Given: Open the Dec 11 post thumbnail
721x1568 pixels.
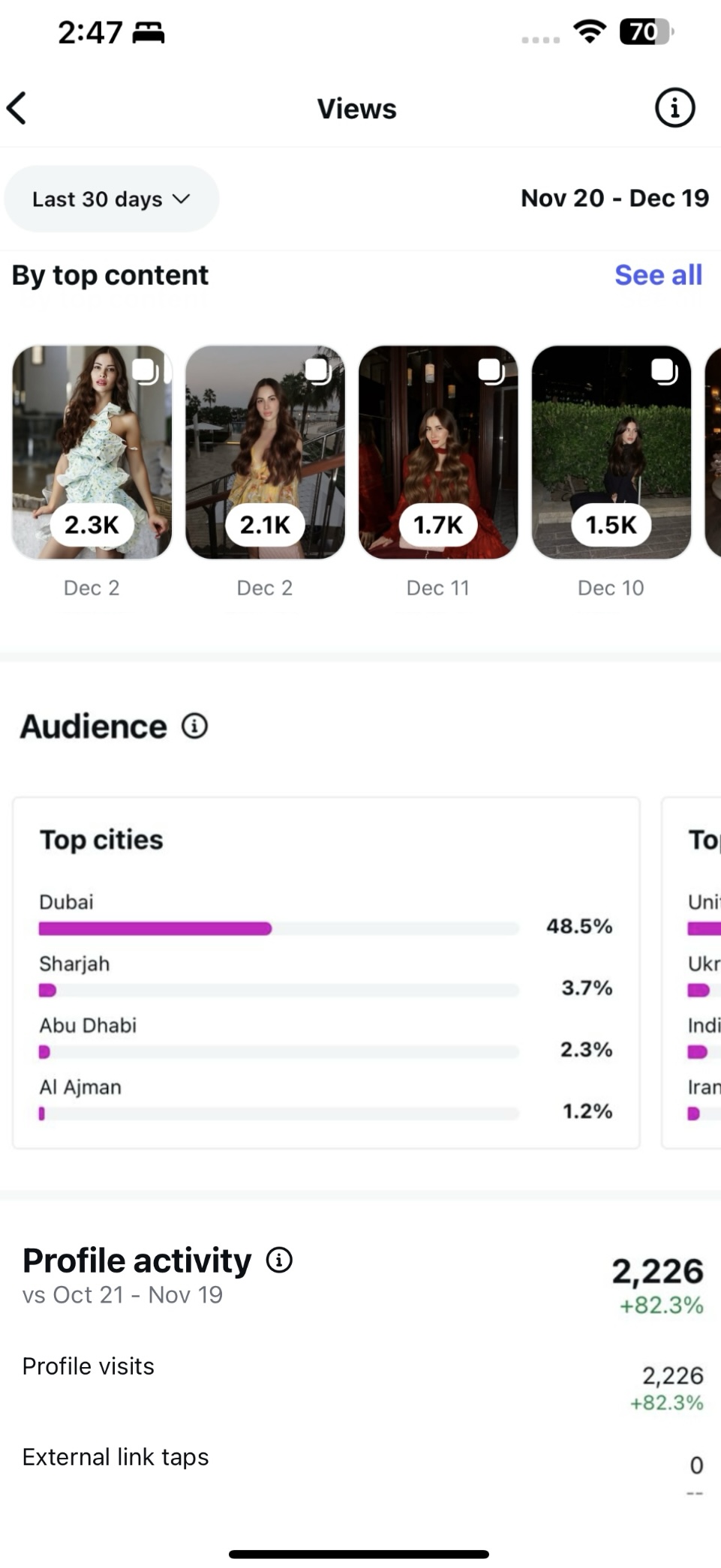Looking at the screenshot, I should pos(438,452).
